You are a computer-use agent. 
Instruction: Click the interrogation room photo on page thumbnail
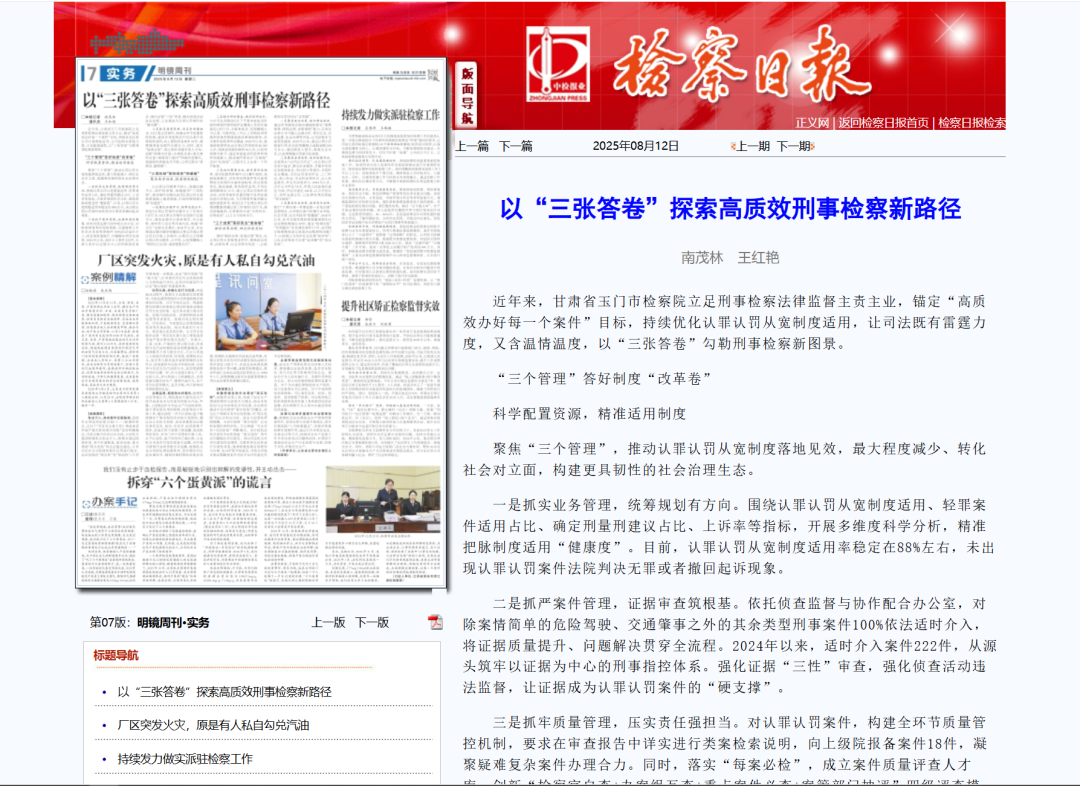pyautogui.click(x=268, y=312)
